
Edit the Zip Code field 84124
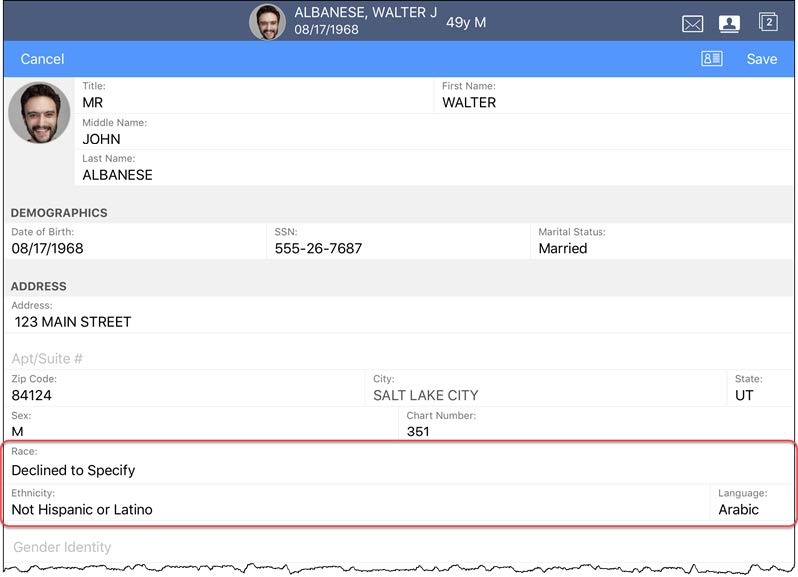pos(185,388)
